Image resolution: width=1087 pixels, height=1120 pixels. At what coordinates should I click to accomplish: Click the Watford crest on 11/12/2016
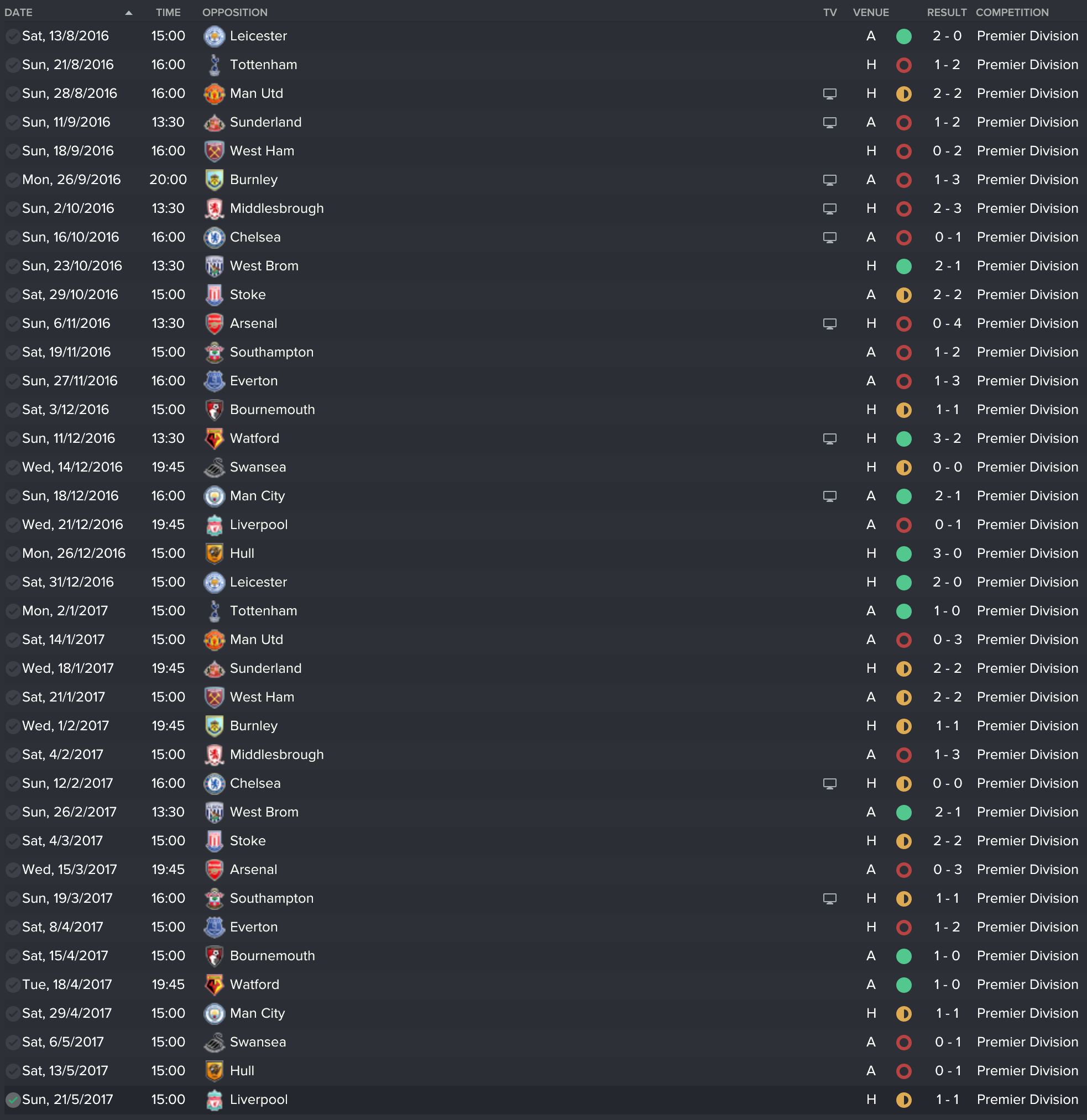tap(214, 439)
